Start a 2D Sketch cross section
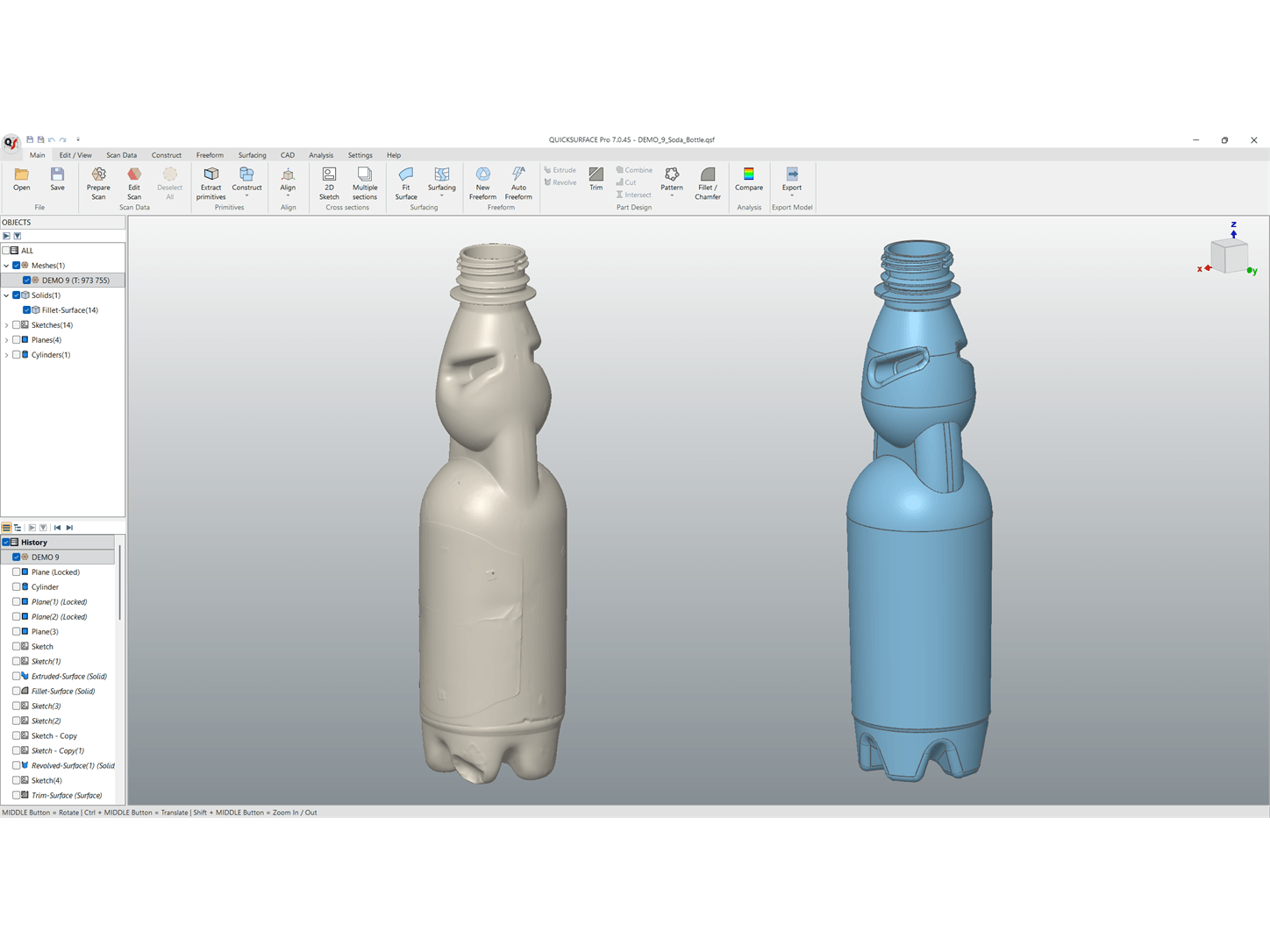1270x952 pixels. (329, 183)
